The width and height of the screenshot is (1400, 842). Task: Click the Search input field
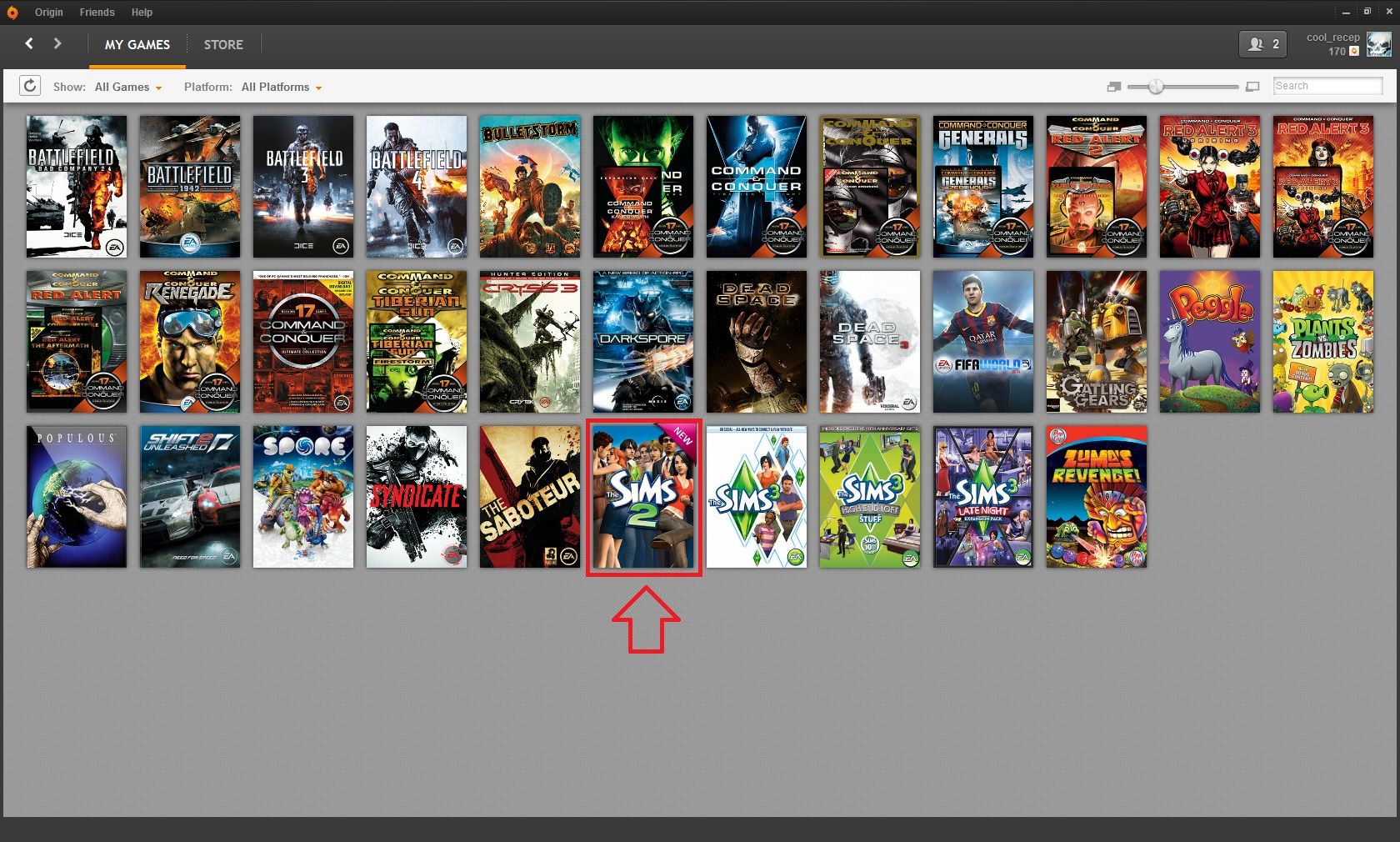pyautogui.click(x=1328, y=86)
